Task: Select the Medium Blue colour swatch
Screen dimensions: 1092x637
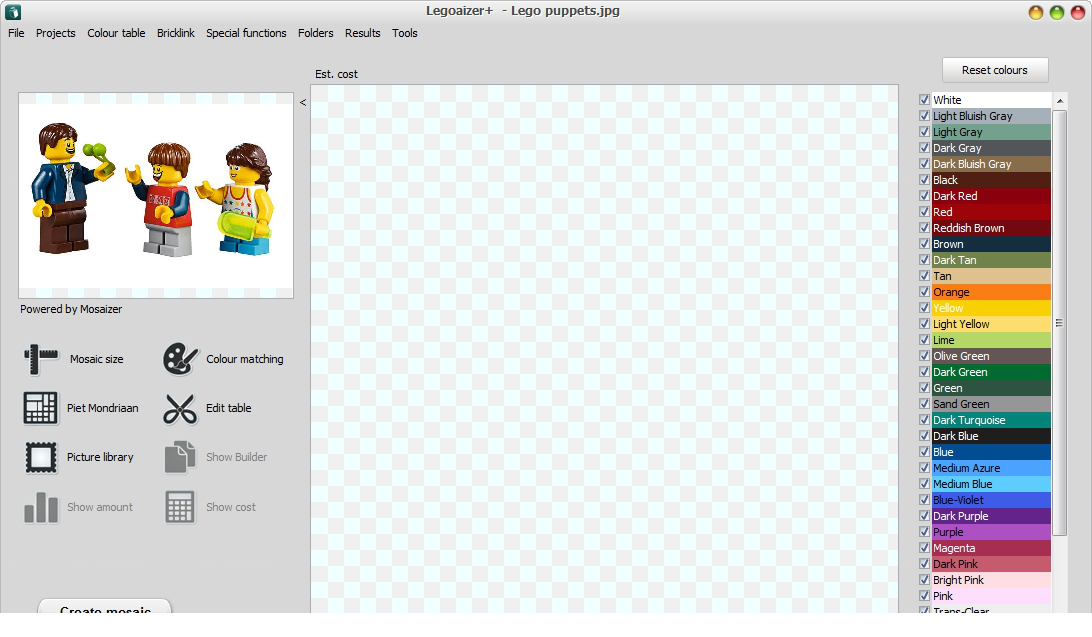Action: point(991,484)
